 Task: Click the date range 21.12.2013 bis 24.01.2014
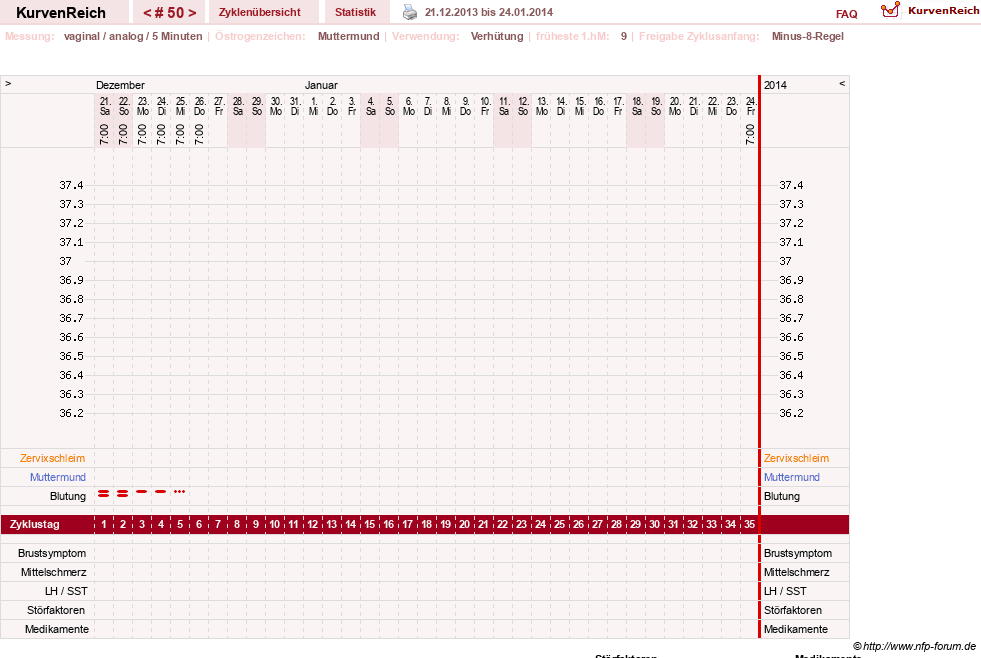coord(489,12)
